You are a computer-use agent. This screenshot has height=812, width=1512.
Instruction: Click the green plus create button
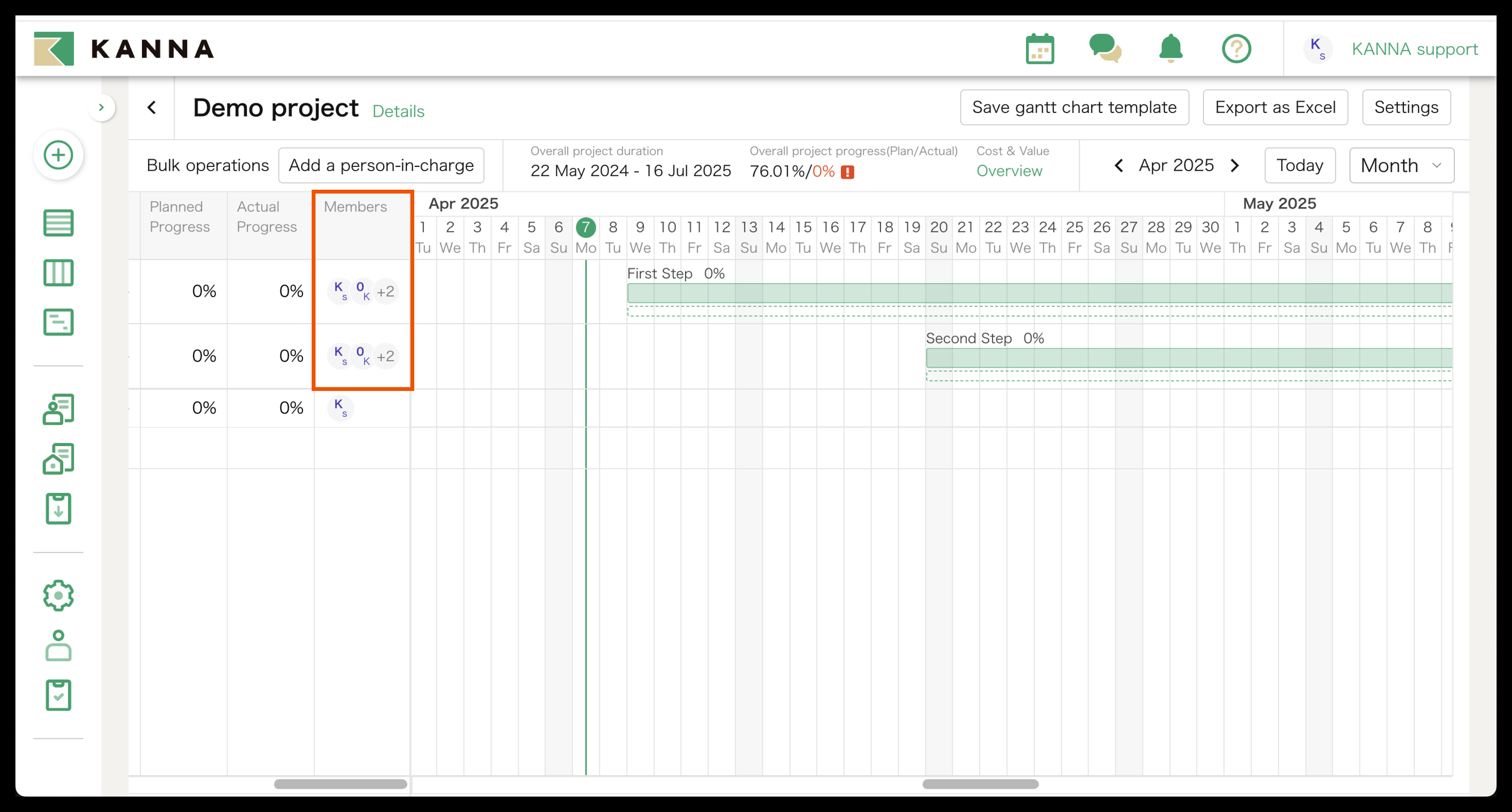[x=58, y=155]
